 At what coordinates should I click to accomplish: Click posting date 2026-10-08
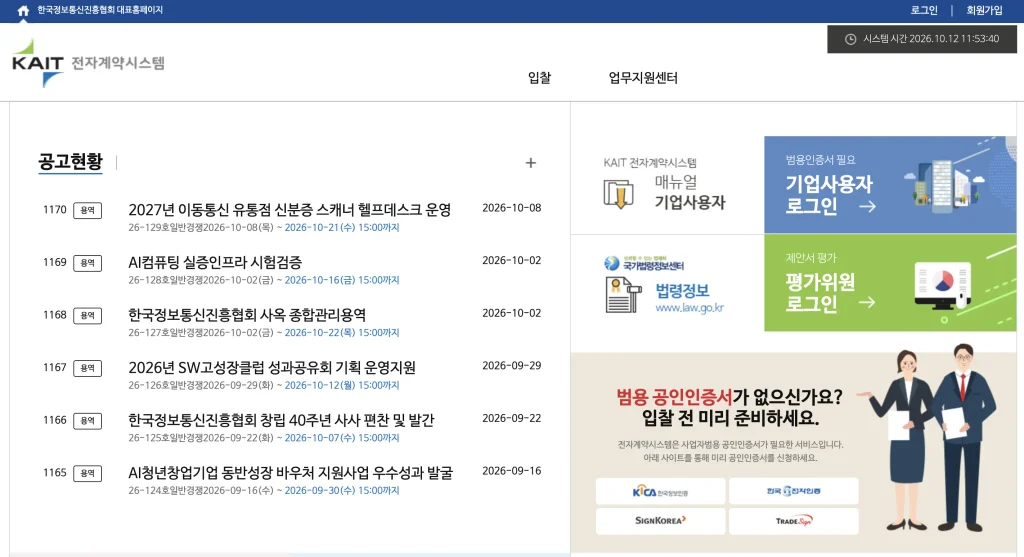(x=511, y=208)
